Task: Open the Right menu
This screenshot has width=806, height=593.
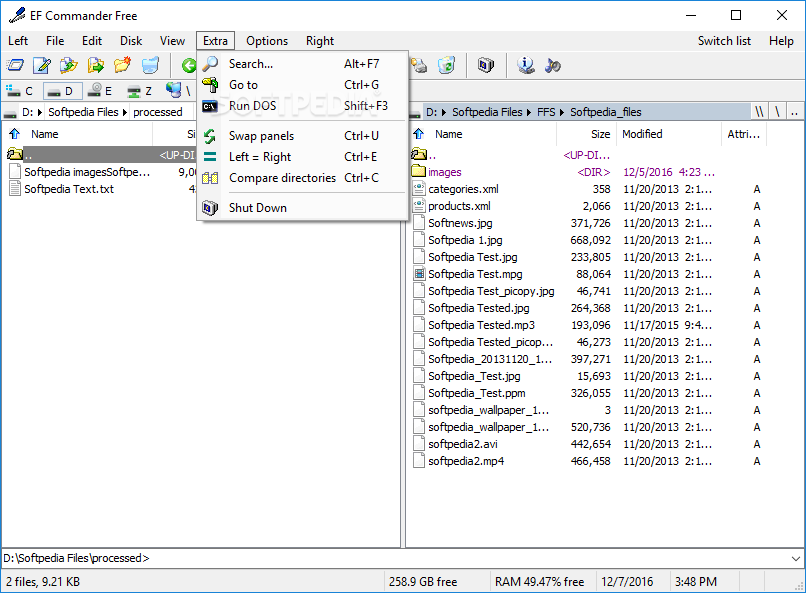Action: coord(320,41)
